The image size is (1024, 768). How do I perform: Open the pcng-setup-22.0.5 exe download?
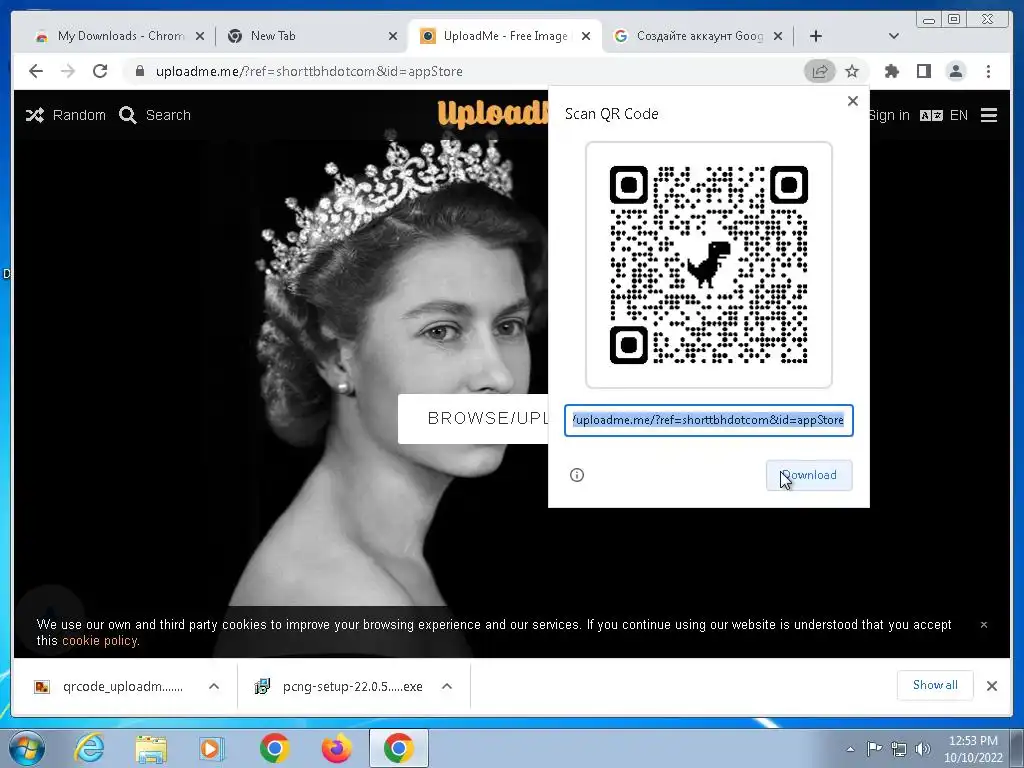(x=338, y=686)
